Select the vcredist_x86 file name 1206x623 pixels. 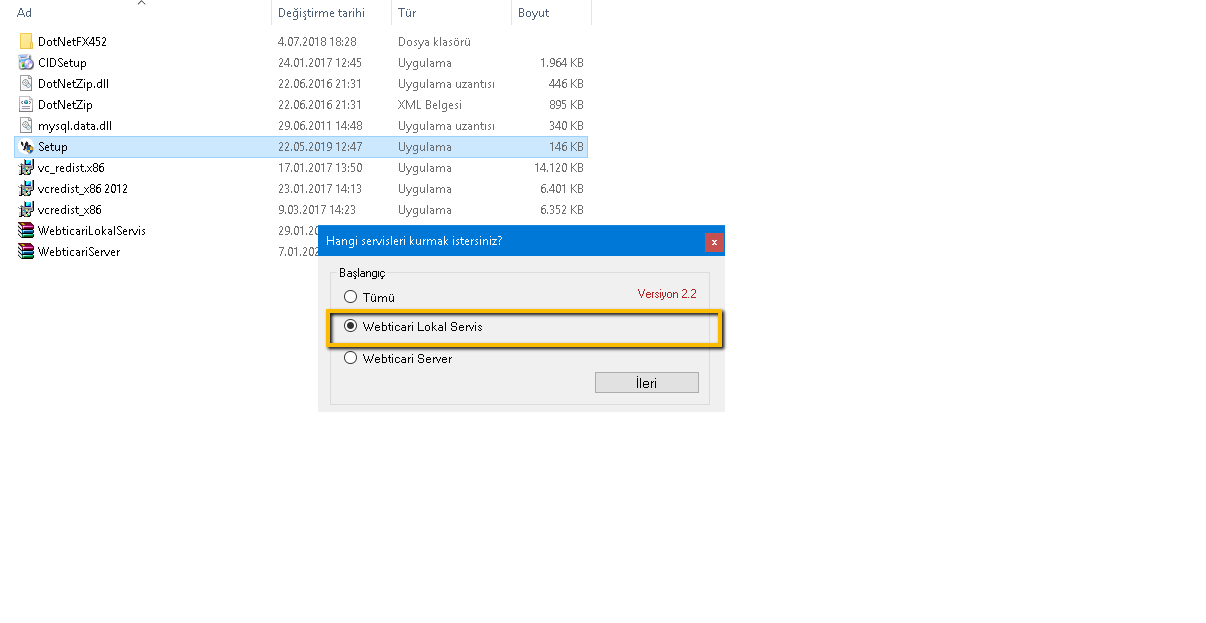pos(69,210)
